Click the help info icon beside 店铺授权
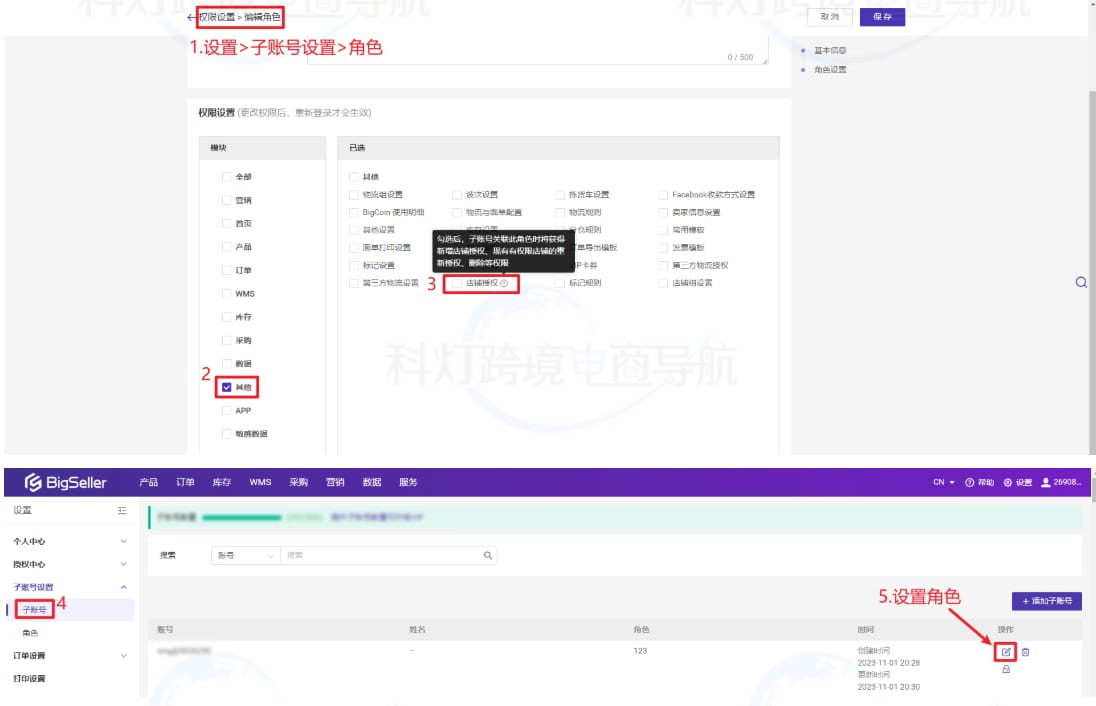The image size is (1096, 706). pyautogui.click(x=504, y=284)
